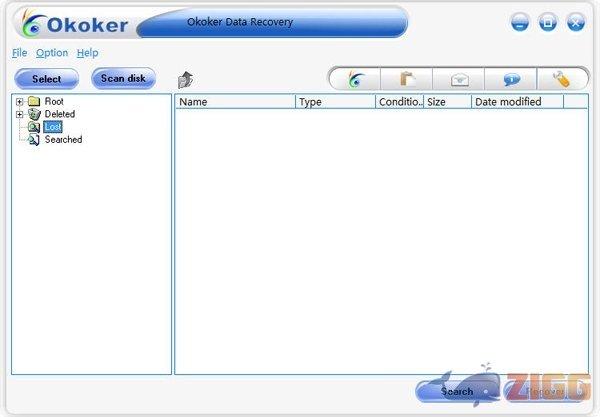Click the Okoker home logo toolbar icon

(x=355, y=80)
